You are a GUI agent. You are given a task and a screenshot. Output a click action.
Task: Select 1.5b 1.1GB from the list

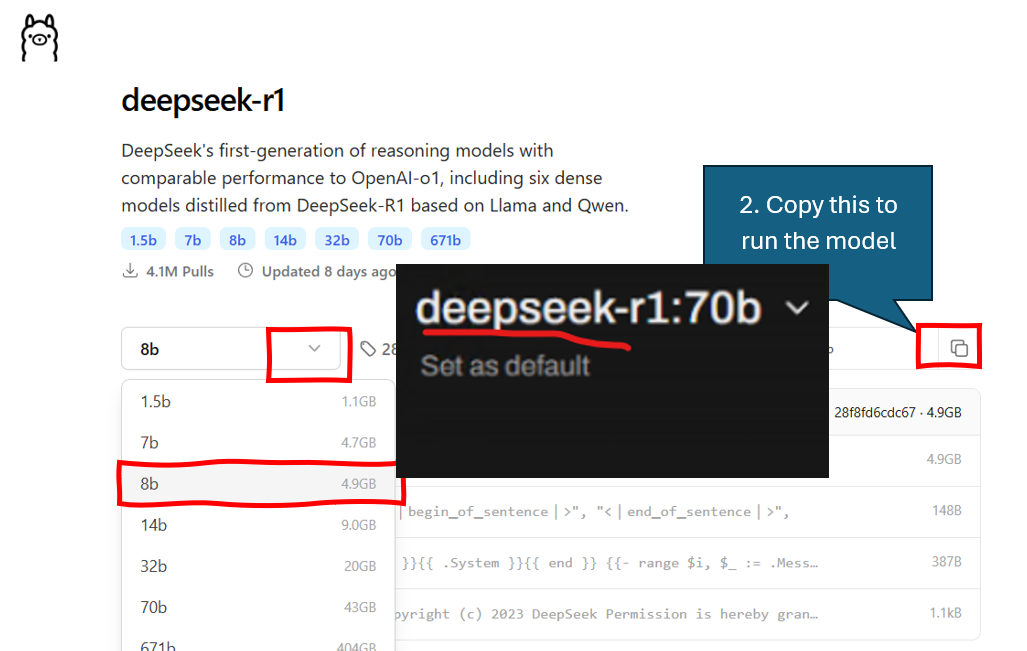pyautogui.click(x=258, y=401)
